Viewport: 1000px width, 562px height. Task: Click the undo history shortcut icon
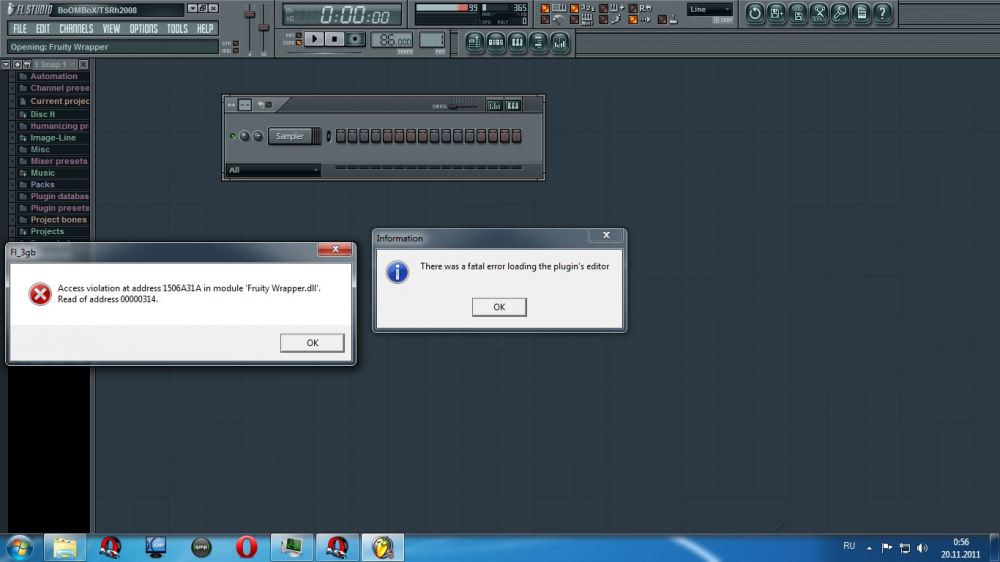click(x=754, y=13)
